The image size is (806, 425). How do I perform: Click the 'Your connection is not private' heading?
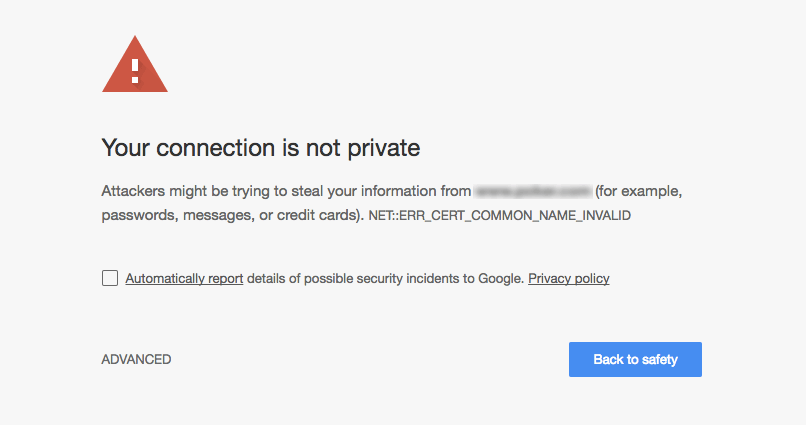pos(261,148)
